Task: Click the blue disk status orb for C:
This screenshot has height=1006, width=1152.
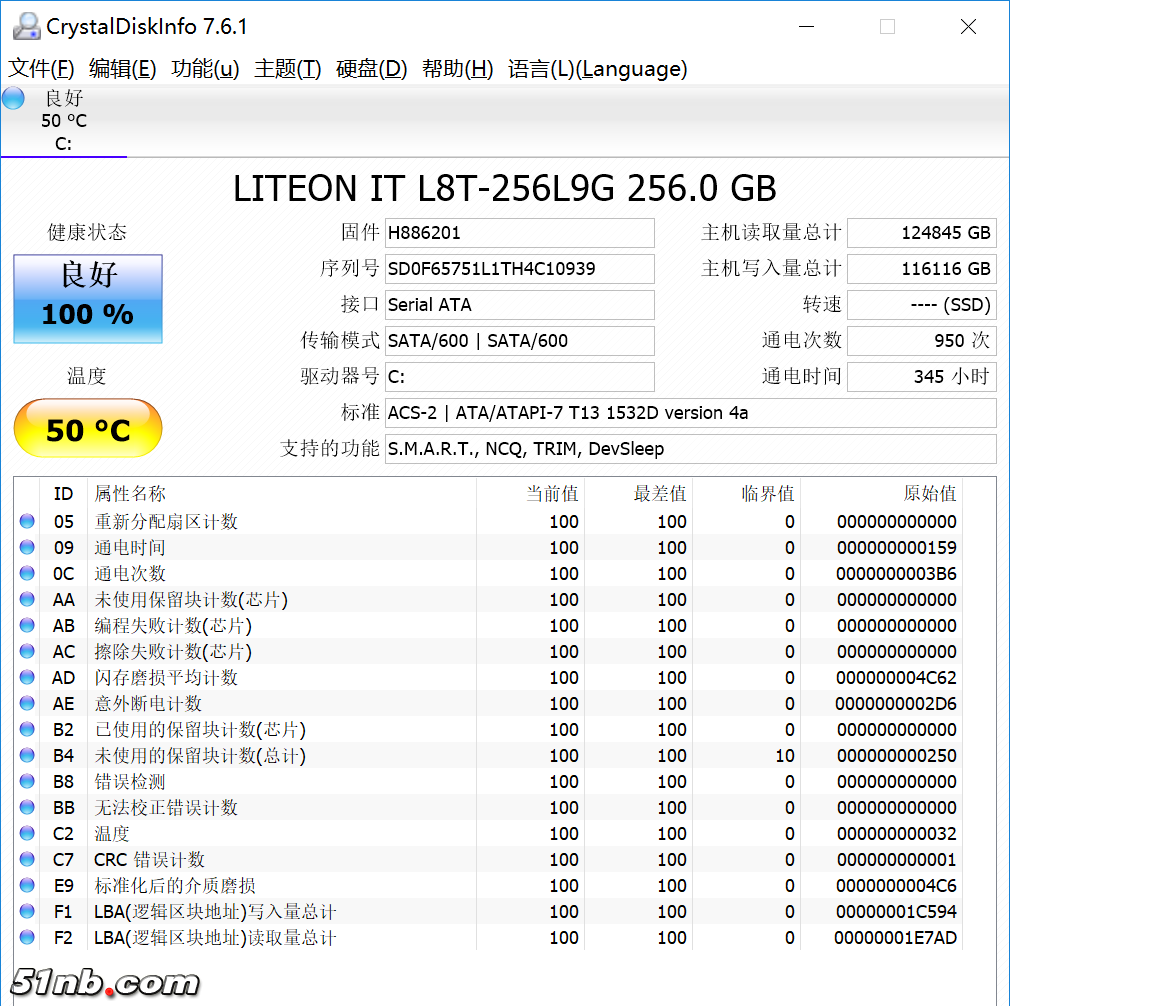Action: 13,98
